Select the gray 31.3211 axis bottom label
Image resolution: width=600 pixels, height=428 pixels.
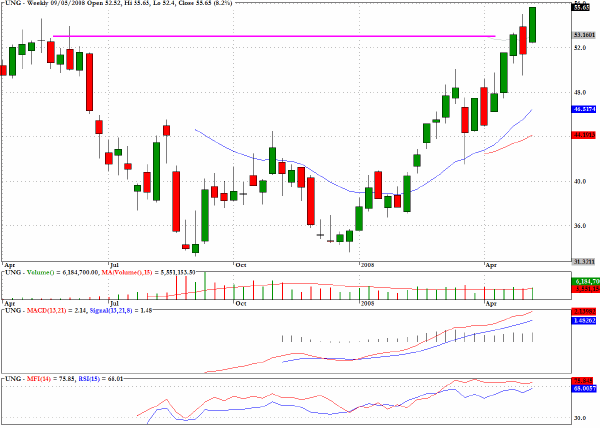[x=584, y=262]
